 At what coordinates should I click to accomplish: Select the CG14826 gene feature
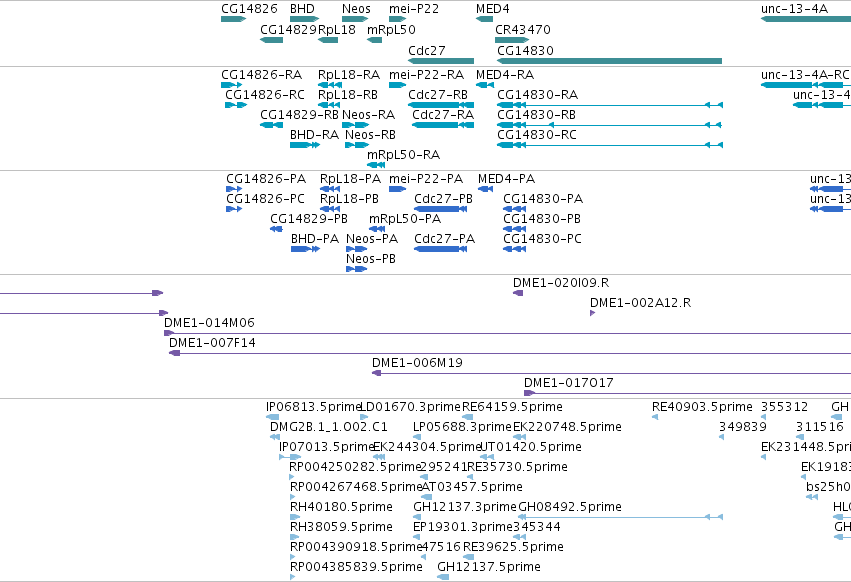coord(233,20)
